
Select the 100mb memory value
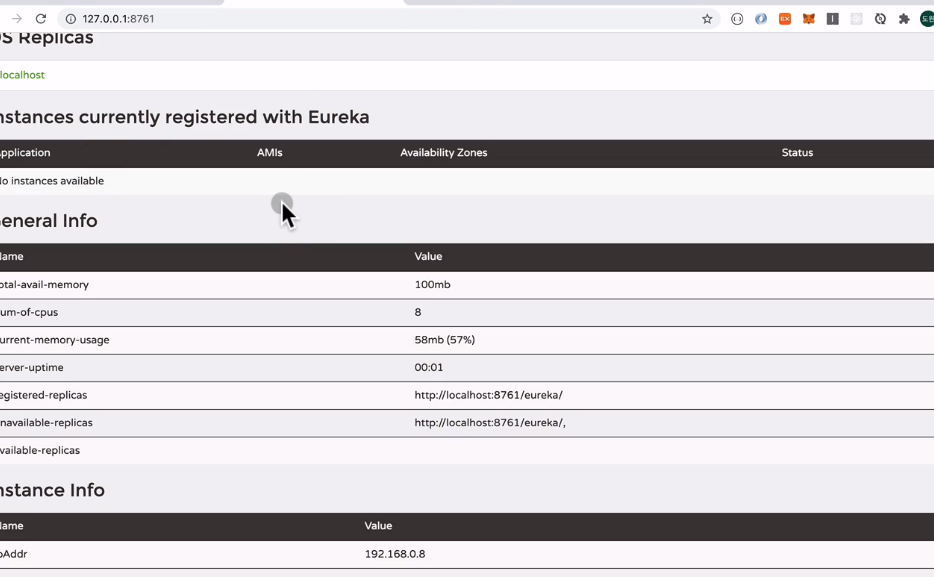point(432,285)
